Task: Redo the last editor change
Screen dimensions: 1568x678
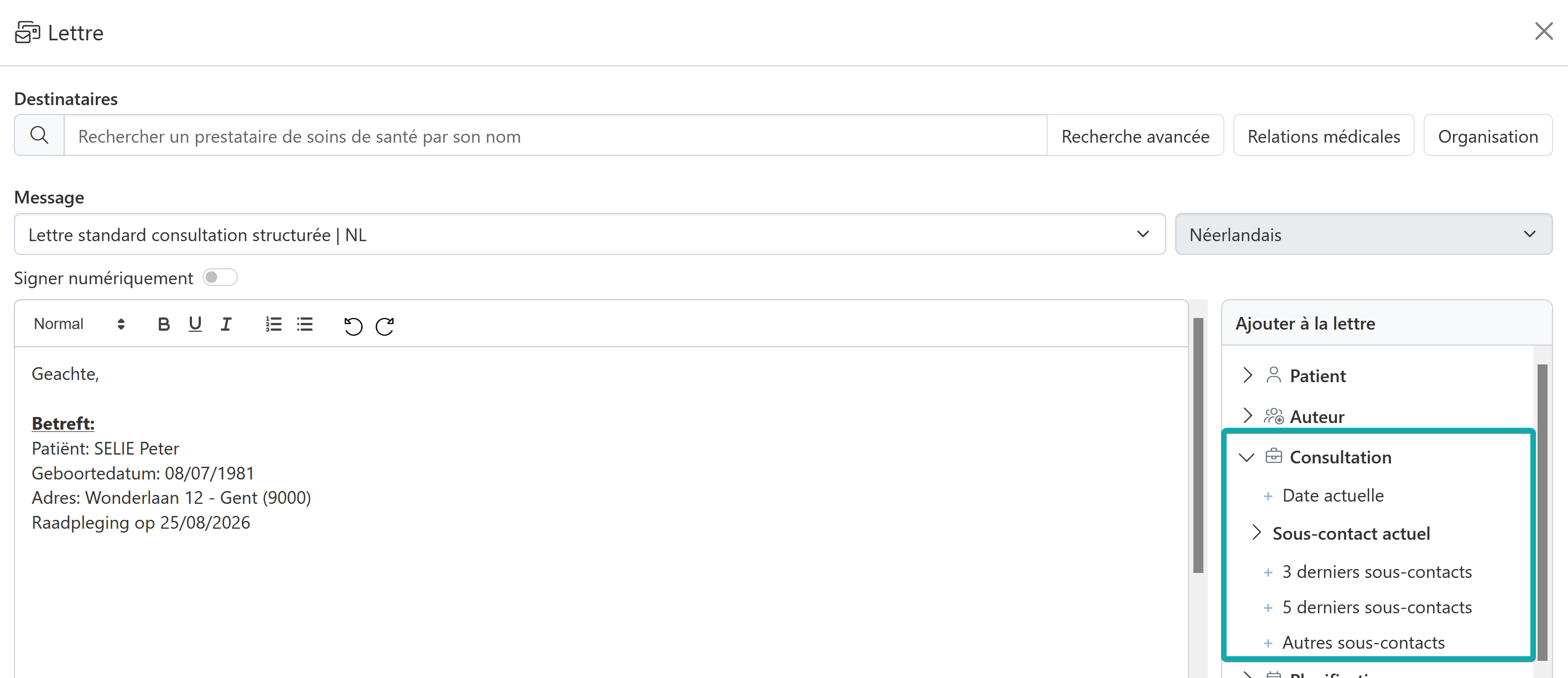Action: pyautogui.click(x=385, y=326)
